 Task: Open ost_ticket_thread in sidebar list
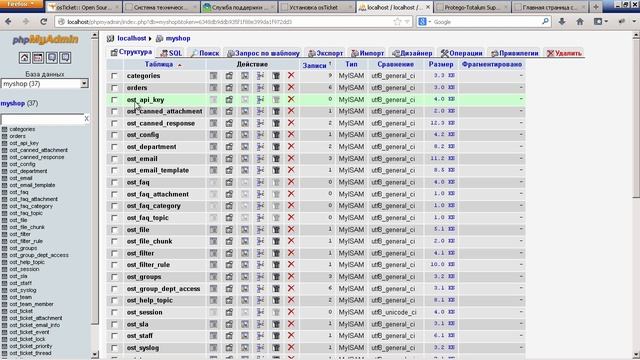pos(30,353)
